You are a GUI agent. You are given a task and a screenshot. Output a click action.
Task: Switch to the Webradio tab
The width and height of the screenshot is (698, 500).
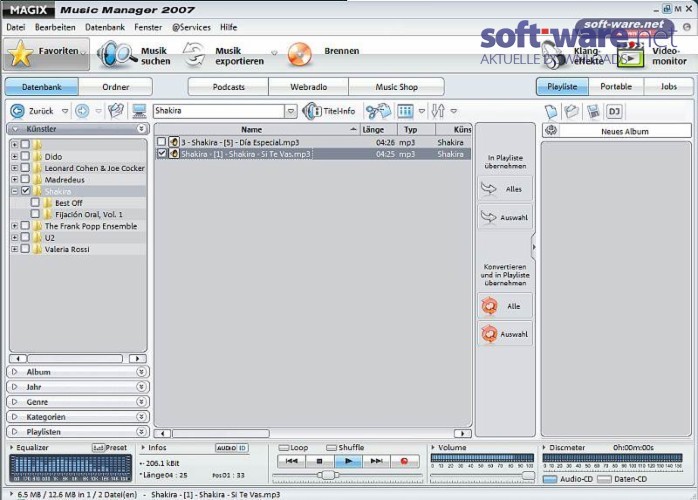[x=308, y=87]
